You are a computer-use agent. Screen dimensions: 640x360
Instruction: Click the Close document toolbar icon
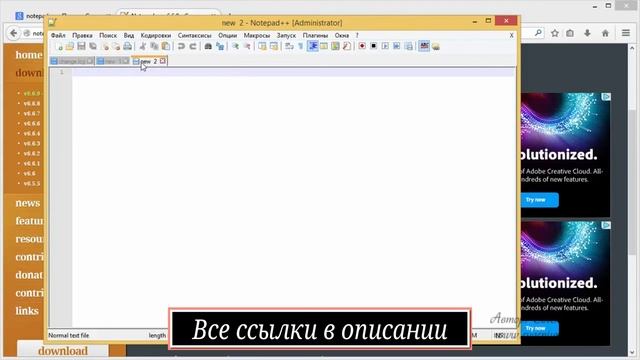[x=105, y=47]
